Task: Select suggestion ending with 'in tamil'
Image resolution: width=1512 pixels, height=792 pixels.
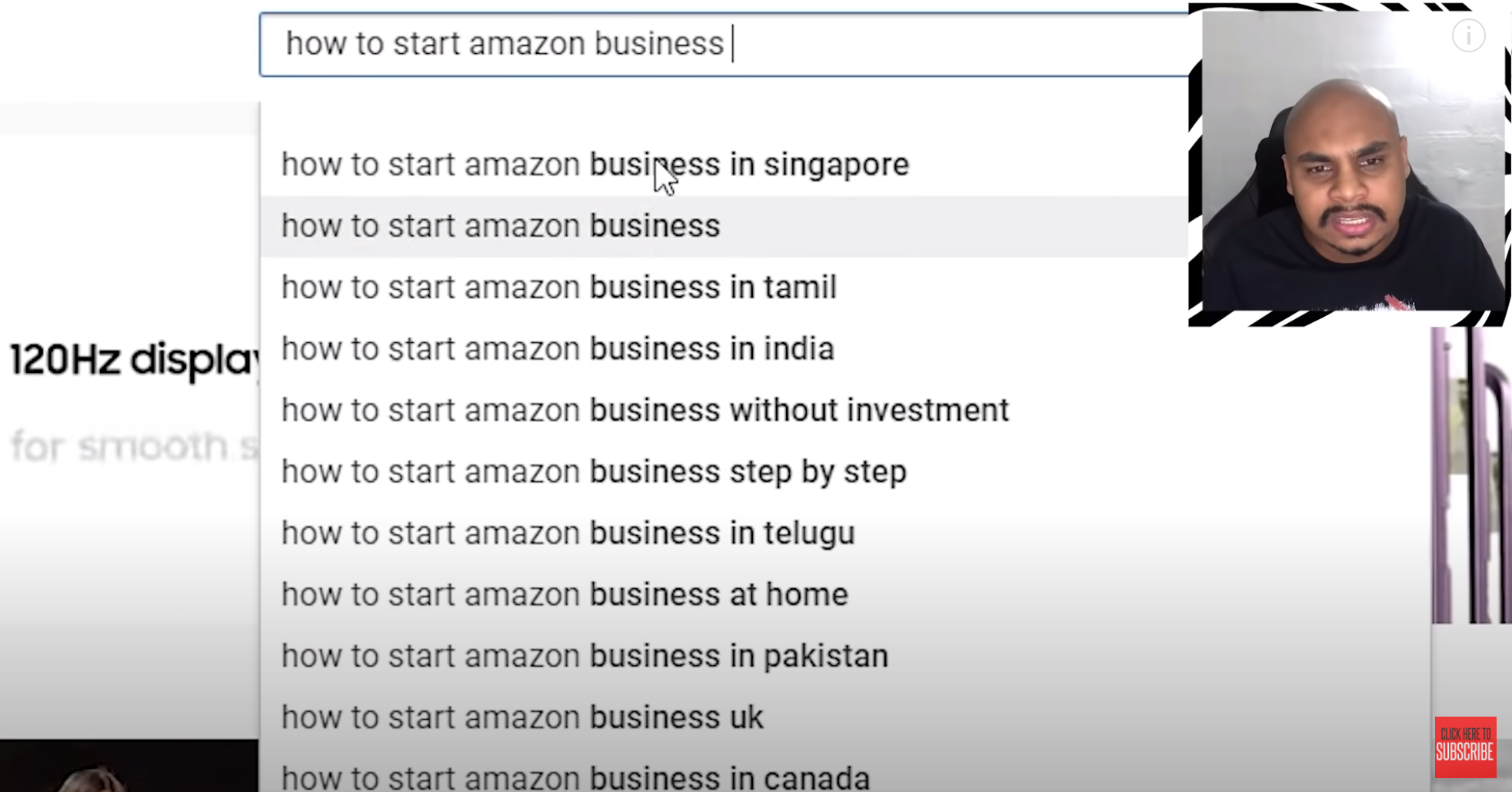Action: (x=724, y=288)
